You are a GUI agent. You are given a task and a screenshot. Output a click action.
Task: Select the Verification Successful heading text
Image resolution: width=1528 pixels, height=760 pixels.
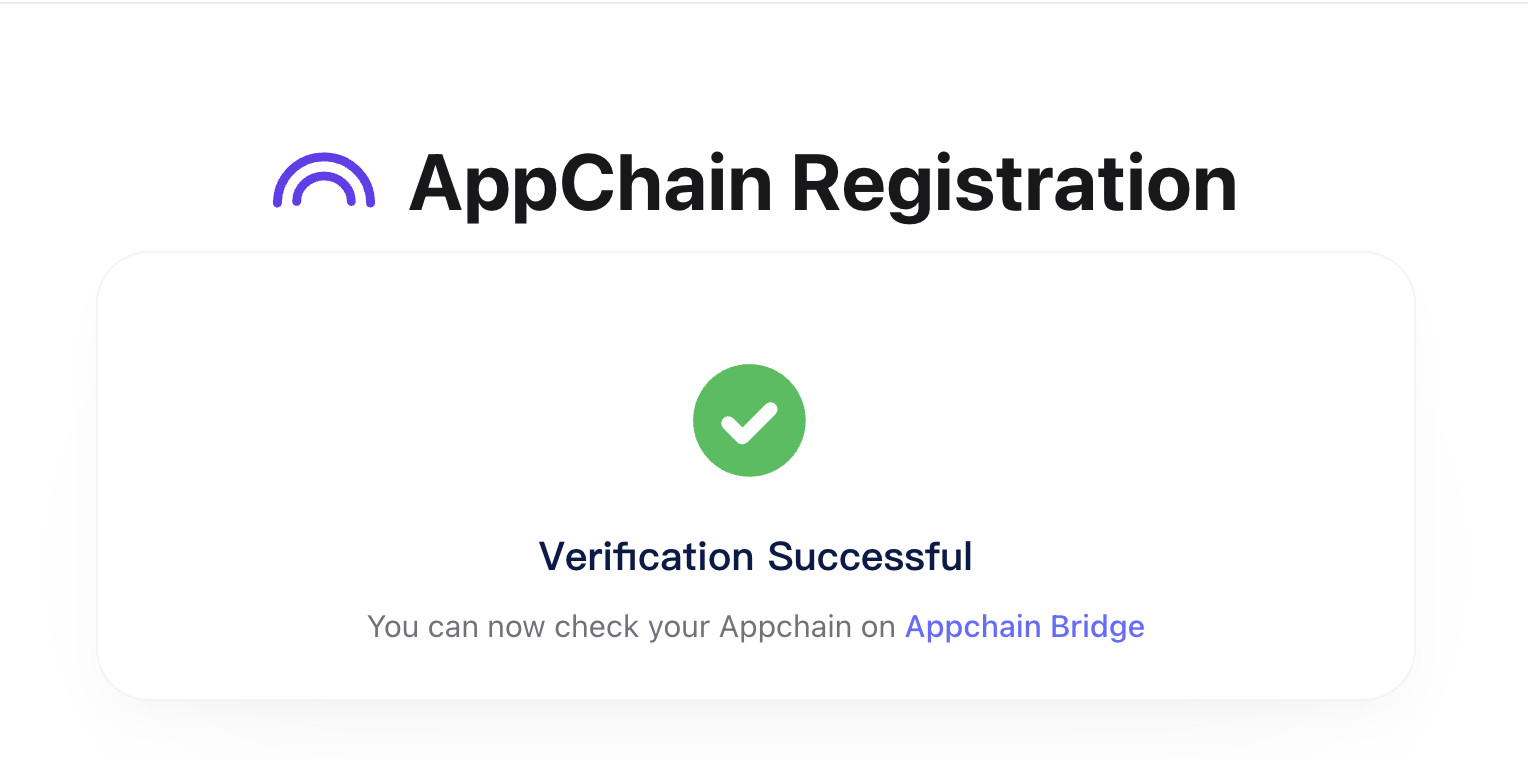755,556
